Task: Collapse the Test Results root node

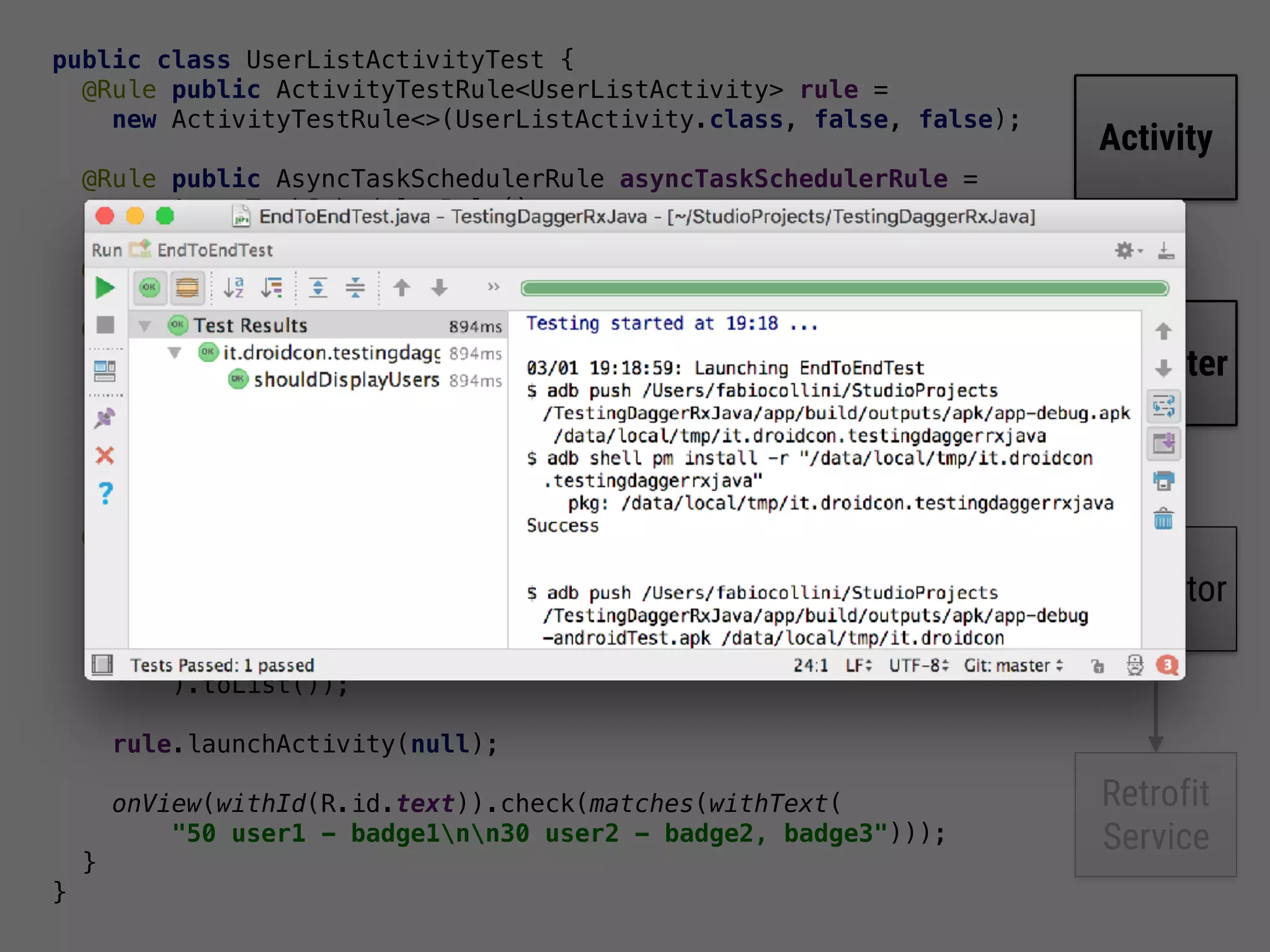Action: pyautogui.click(x=145, y=326)
